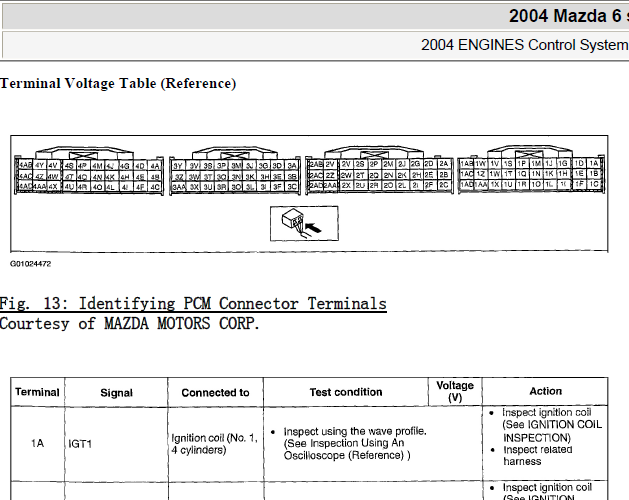
Task: Click terminal 1AD in connector diagram
Action: point(467,184)
